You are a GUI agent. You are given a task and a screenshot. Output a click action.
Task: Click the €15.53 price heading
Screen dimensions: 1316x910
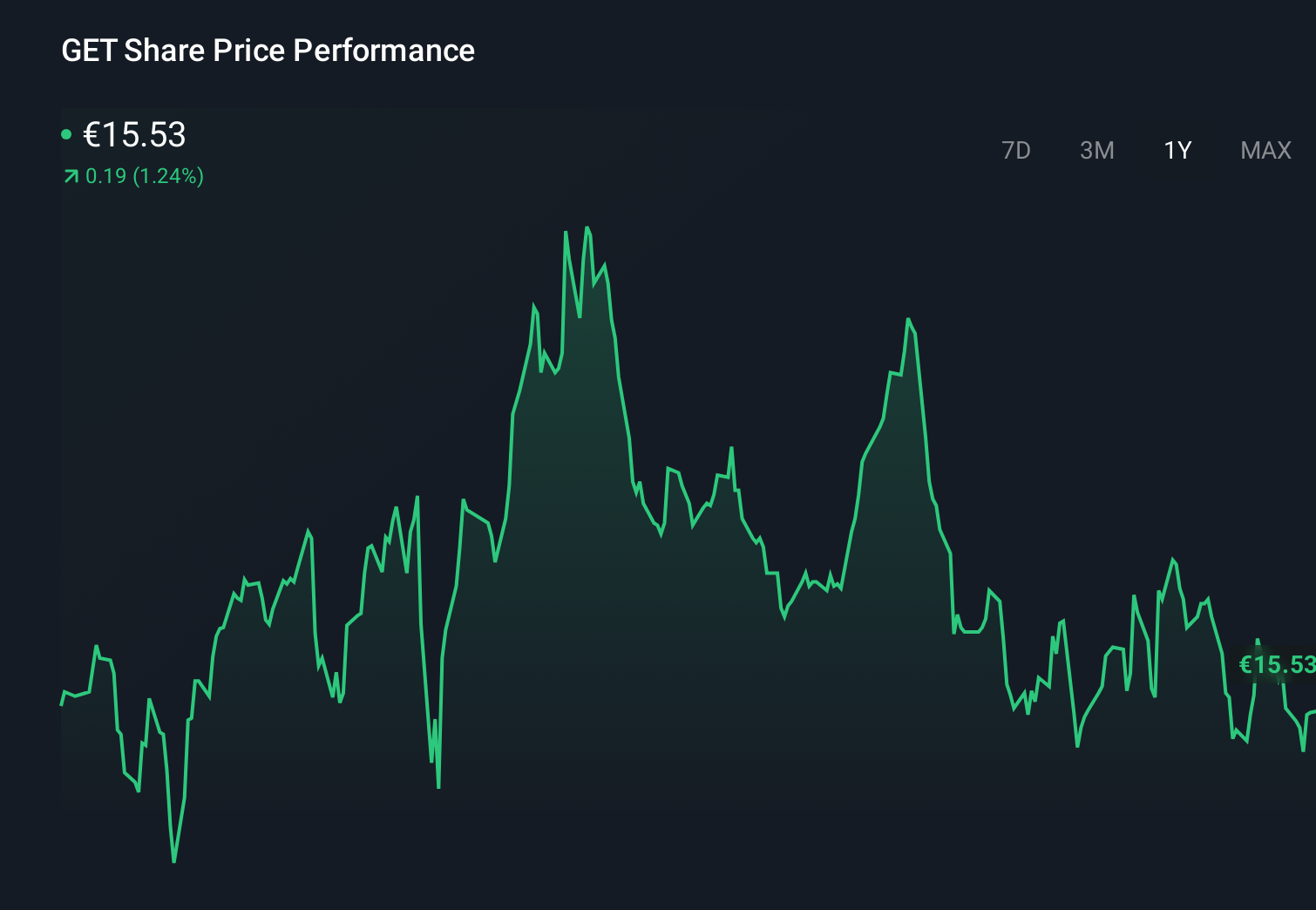pyautogui.click(x=135, y=135)
